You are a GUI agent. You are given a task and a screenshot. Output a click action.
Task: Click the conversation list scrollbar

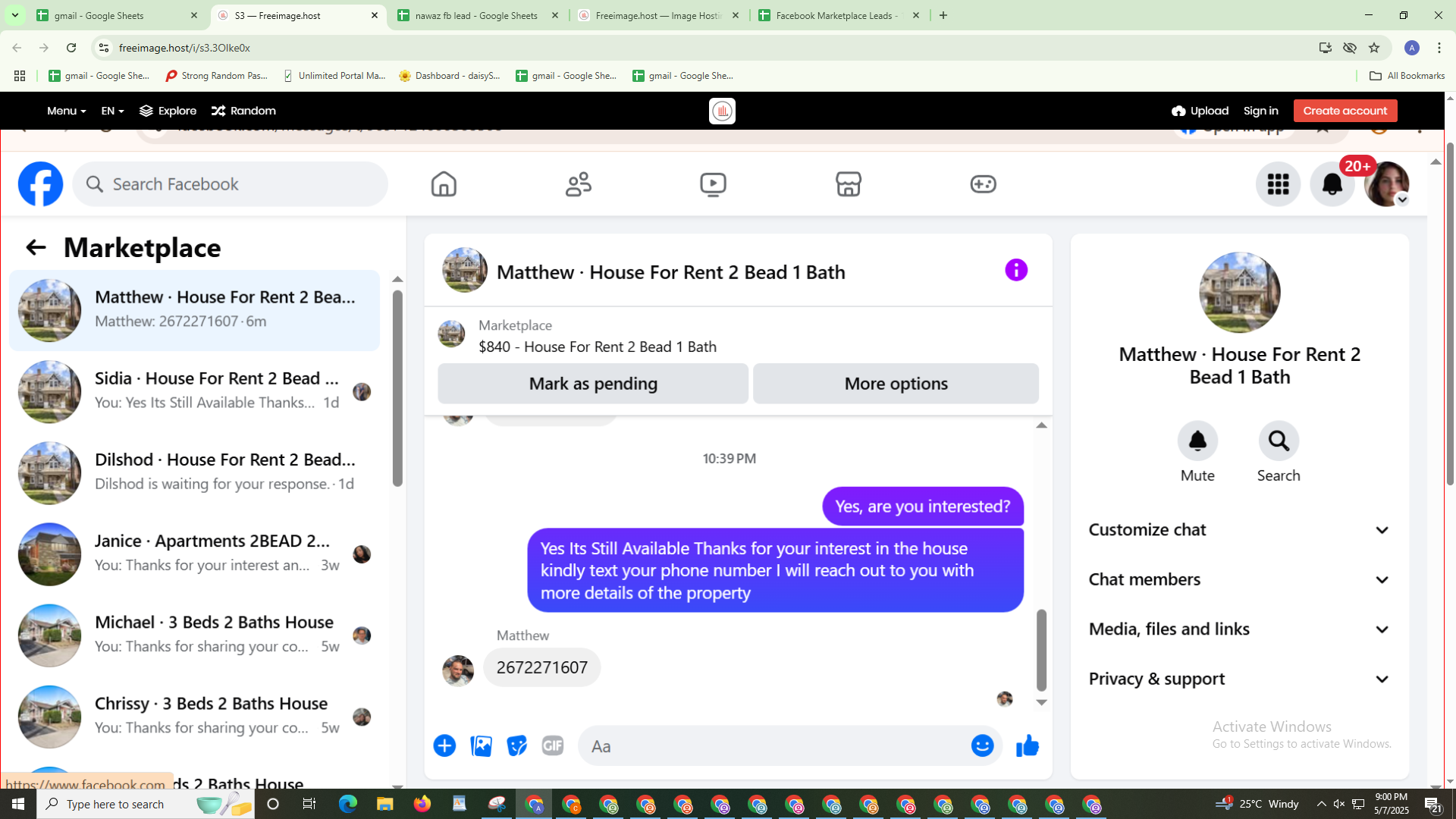tap(397, 388)
